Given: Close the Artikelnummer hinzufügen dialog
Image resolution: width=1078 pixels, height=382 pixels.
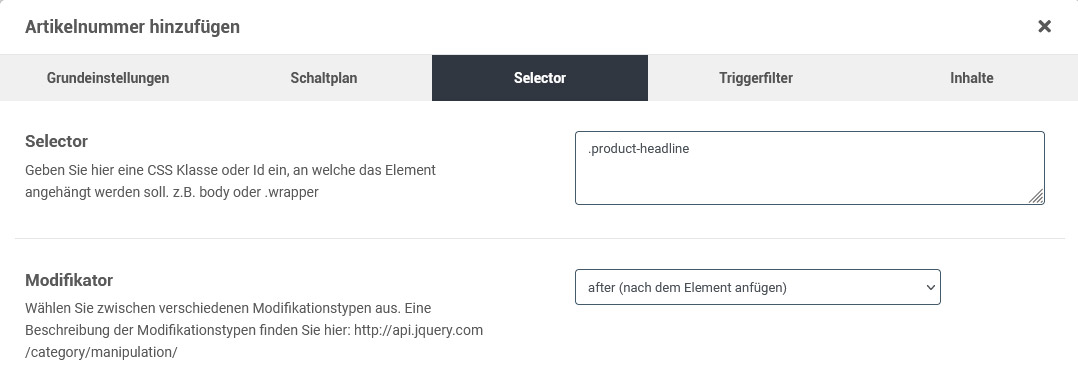Looking at the screenshot, I should pyautogui.click(x=1044, y=27).
